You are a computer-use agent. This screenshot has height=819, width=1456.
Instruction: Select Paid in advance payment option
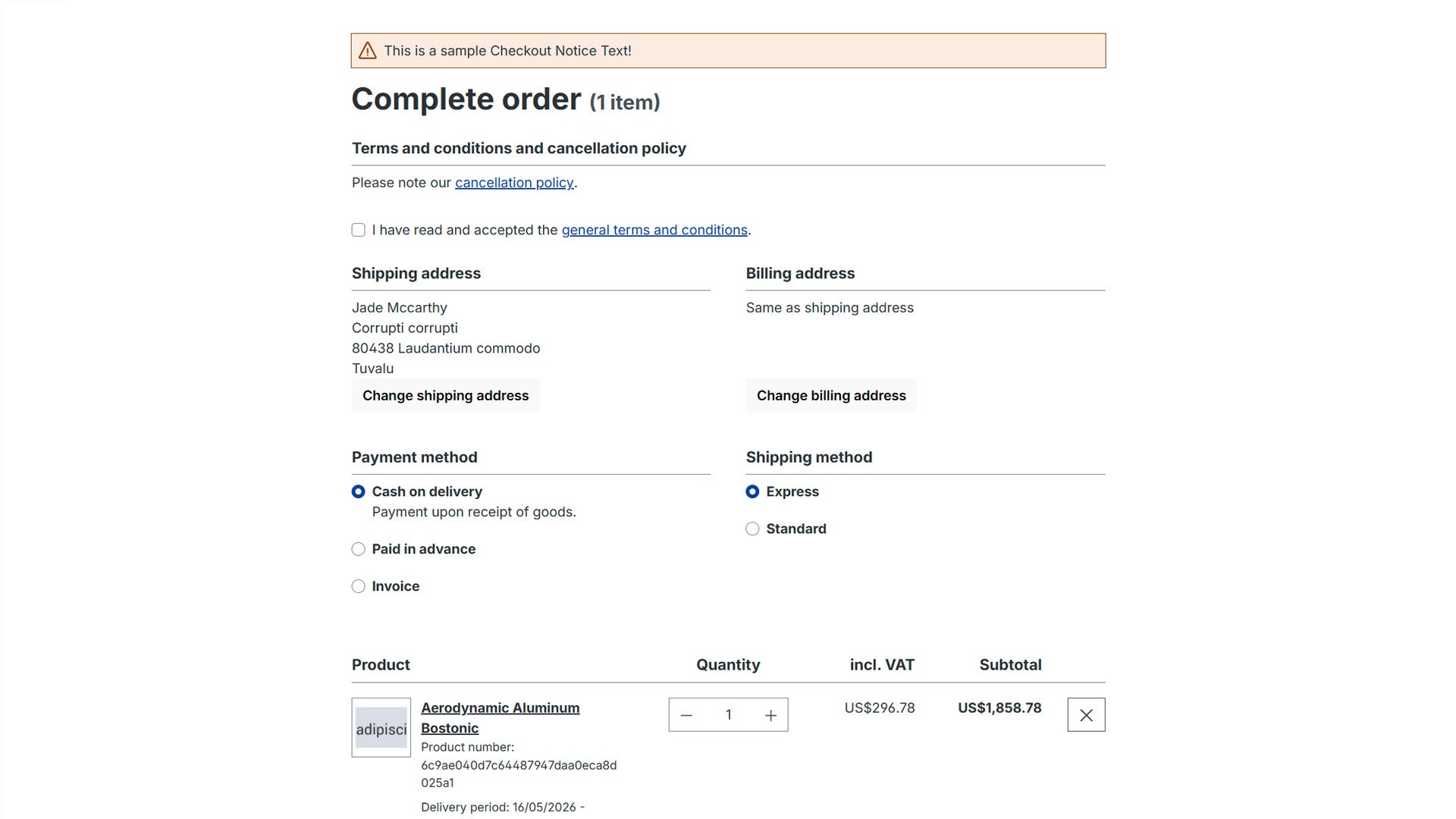click(x=359, y=549)
